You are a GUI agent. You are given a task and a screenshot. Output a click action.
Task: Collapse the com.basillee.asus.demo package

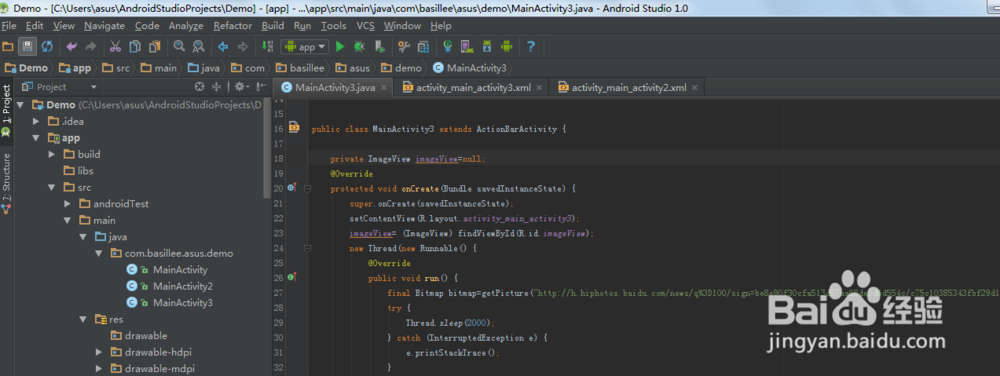click(99, 253)
